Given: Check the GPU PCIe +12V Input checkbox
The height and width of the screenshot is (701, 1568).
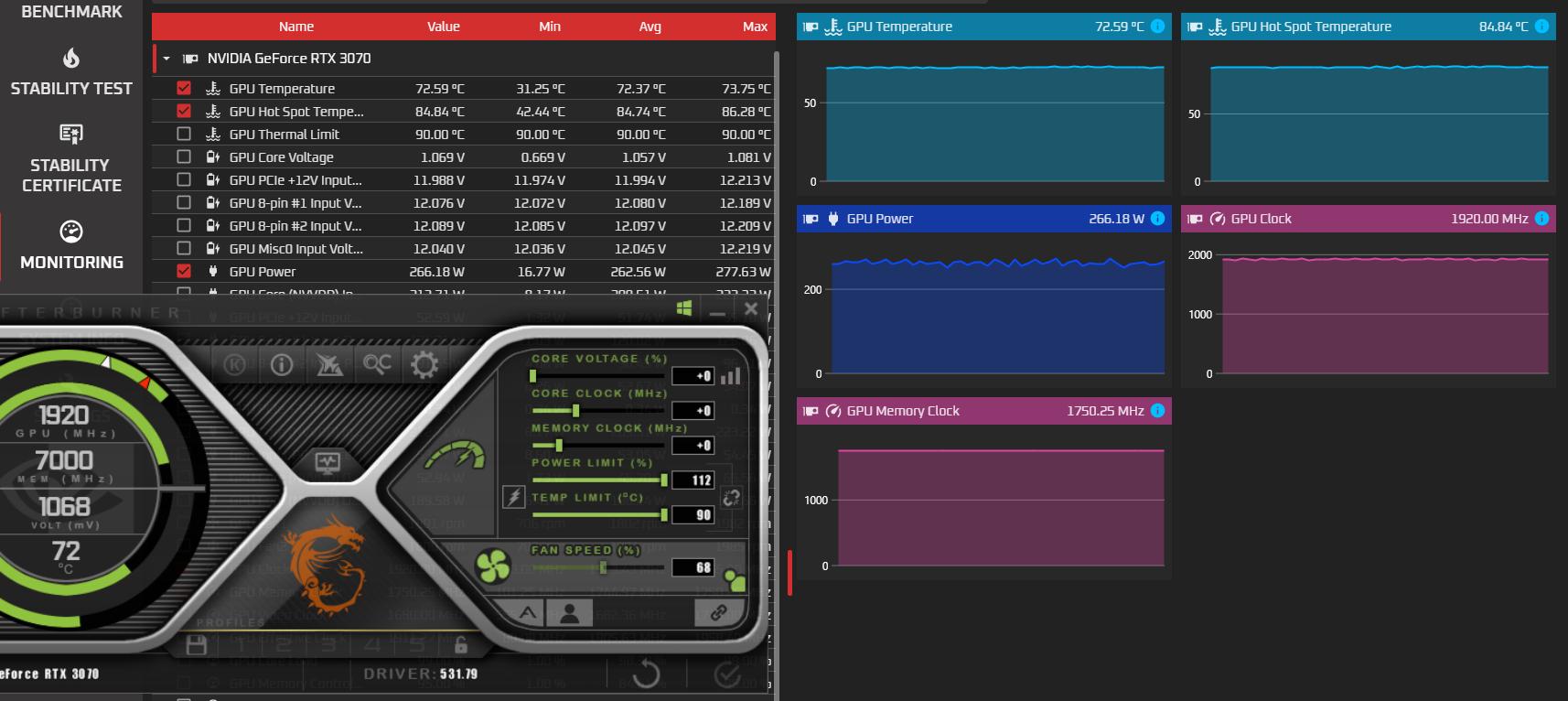Looking at the screenshot, I should click(x=184, y=180).
